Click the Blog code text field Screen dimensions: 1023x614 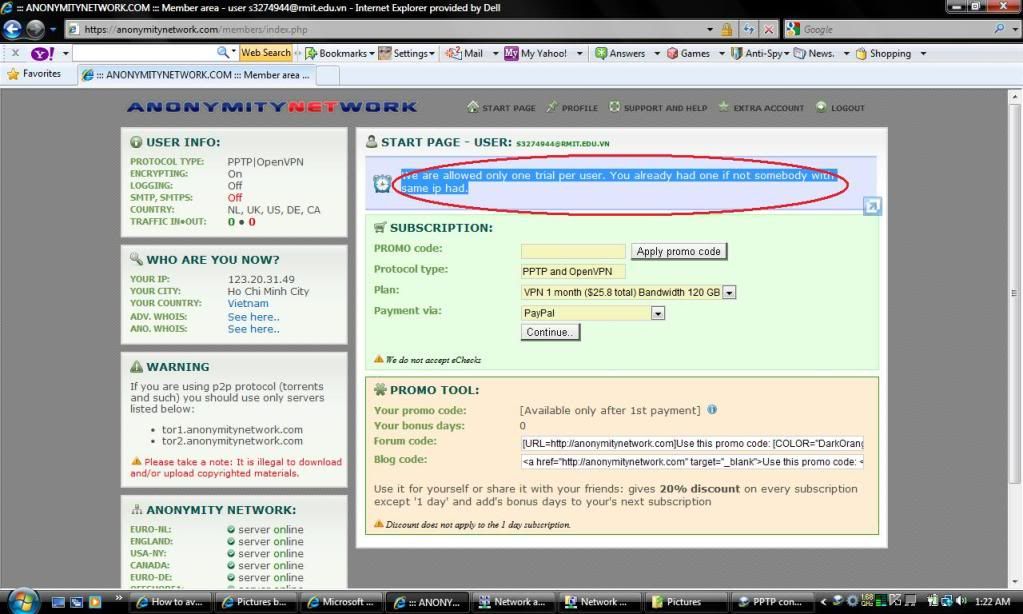(x=692, y=461)
